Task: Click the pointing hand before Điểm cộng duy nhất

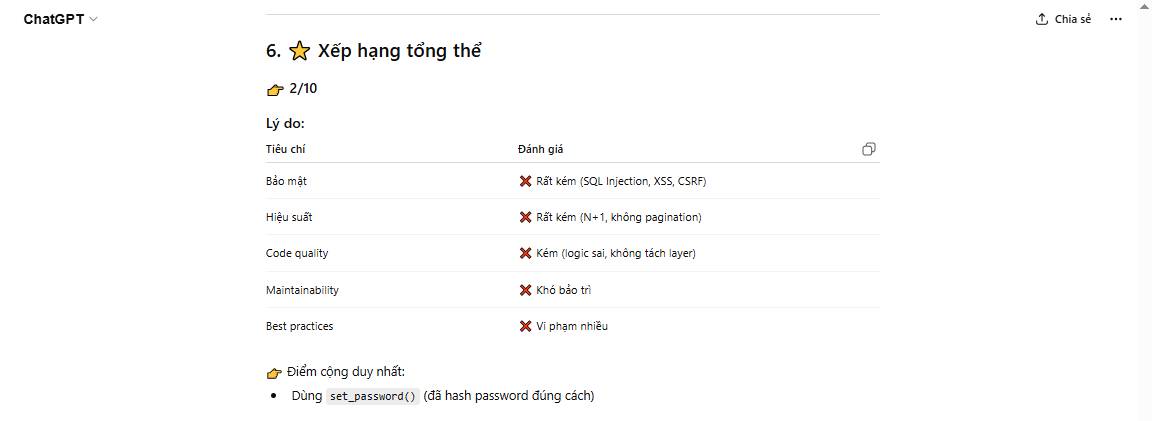Action: click(x=275, y=373)
